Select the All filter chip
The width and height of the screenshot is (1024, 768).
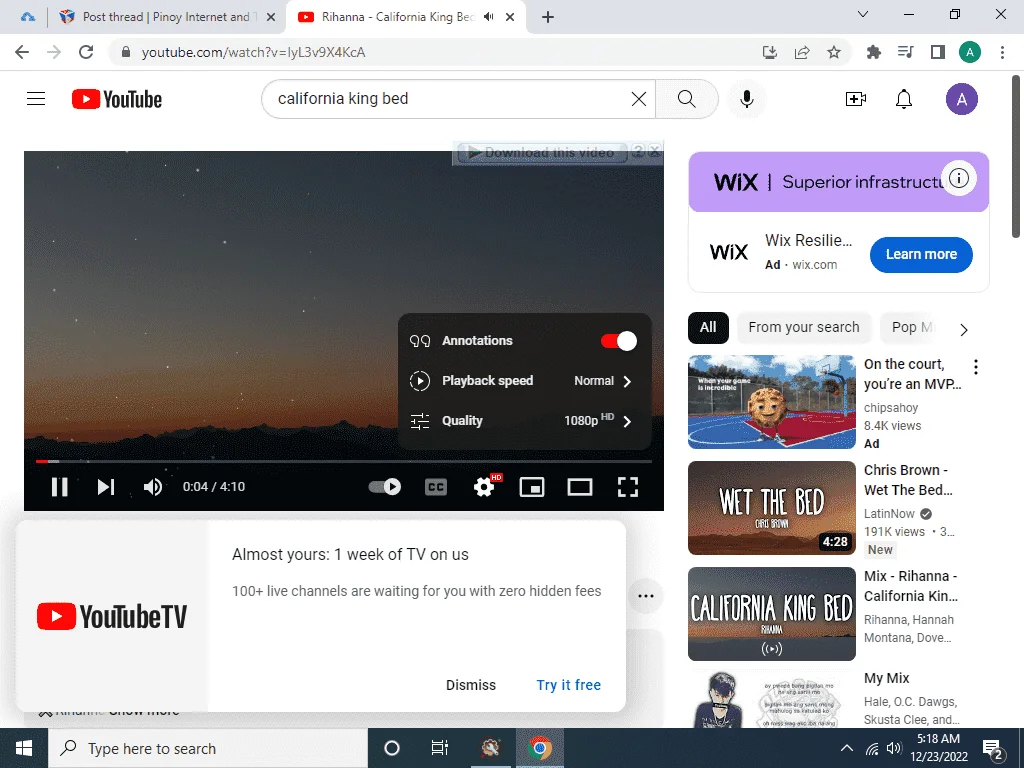point(708,327)
